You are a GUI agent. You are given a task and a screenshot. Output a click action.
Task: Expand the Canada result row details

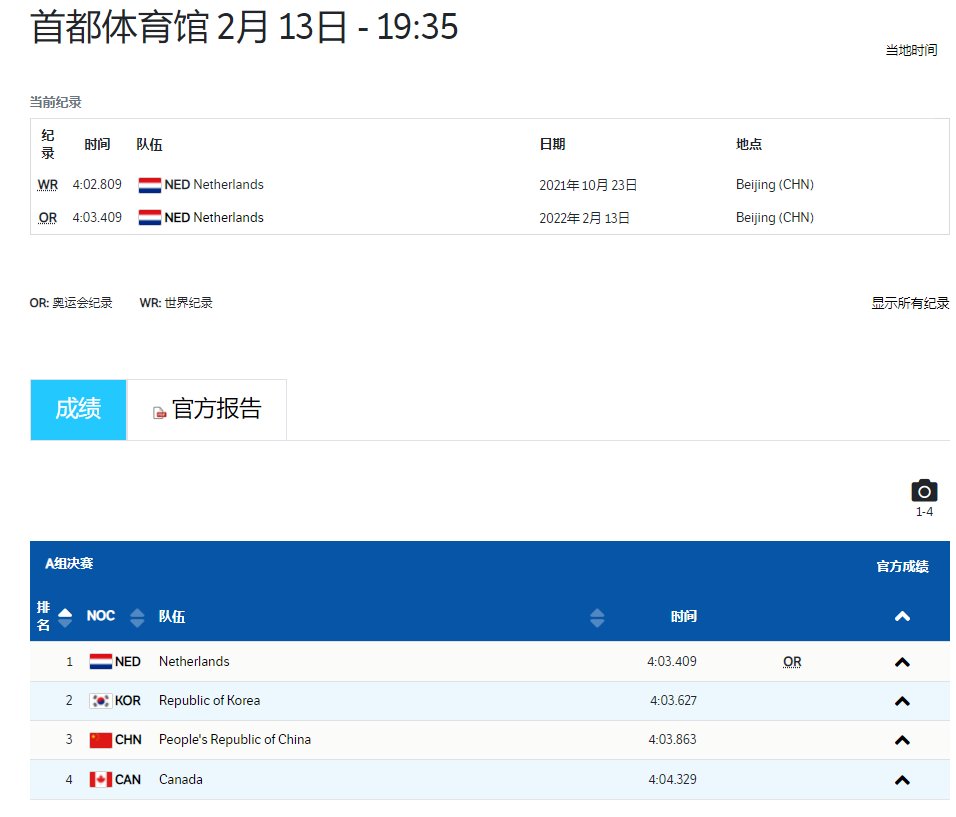(x=901, y=779)
